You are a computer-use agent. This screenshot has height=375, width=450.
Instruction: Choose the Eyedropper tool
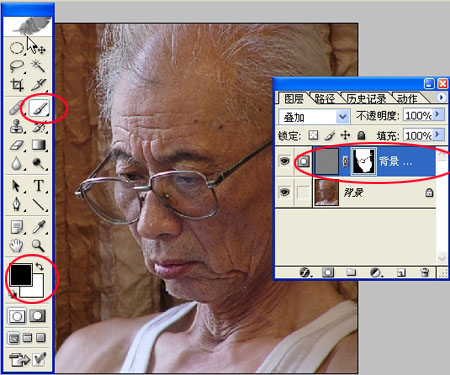39,227
